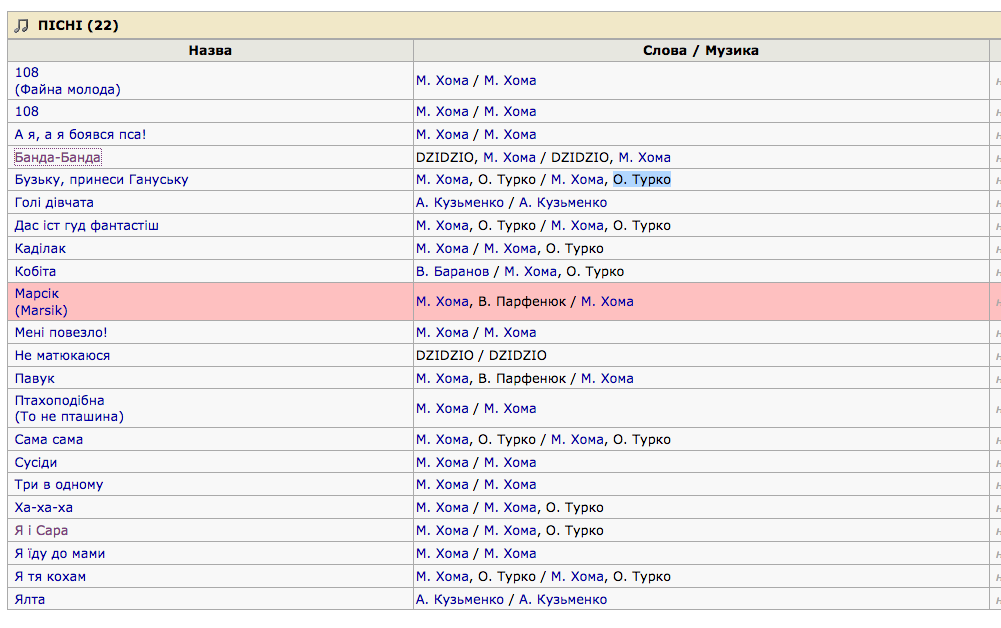Open the song Сама сама

[49, 440]
